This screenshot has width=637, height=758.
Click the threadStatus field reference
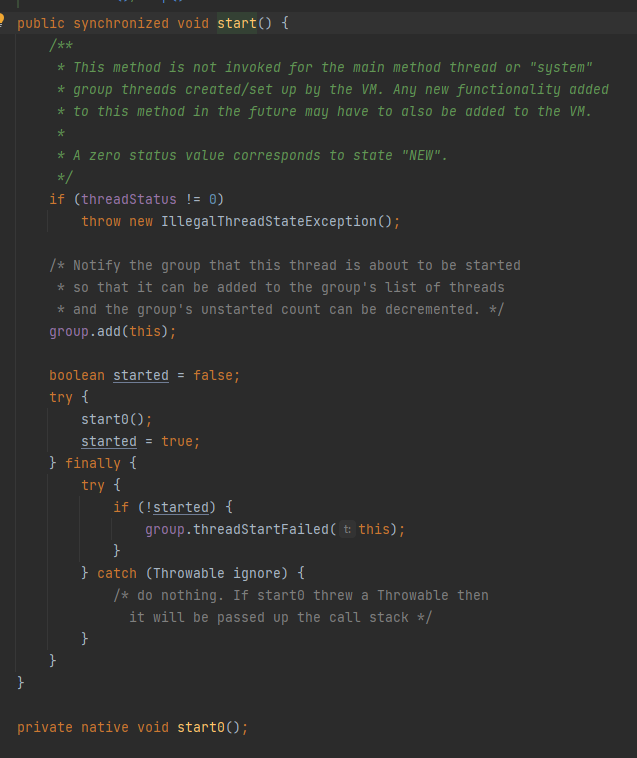(x=129, y=199)
